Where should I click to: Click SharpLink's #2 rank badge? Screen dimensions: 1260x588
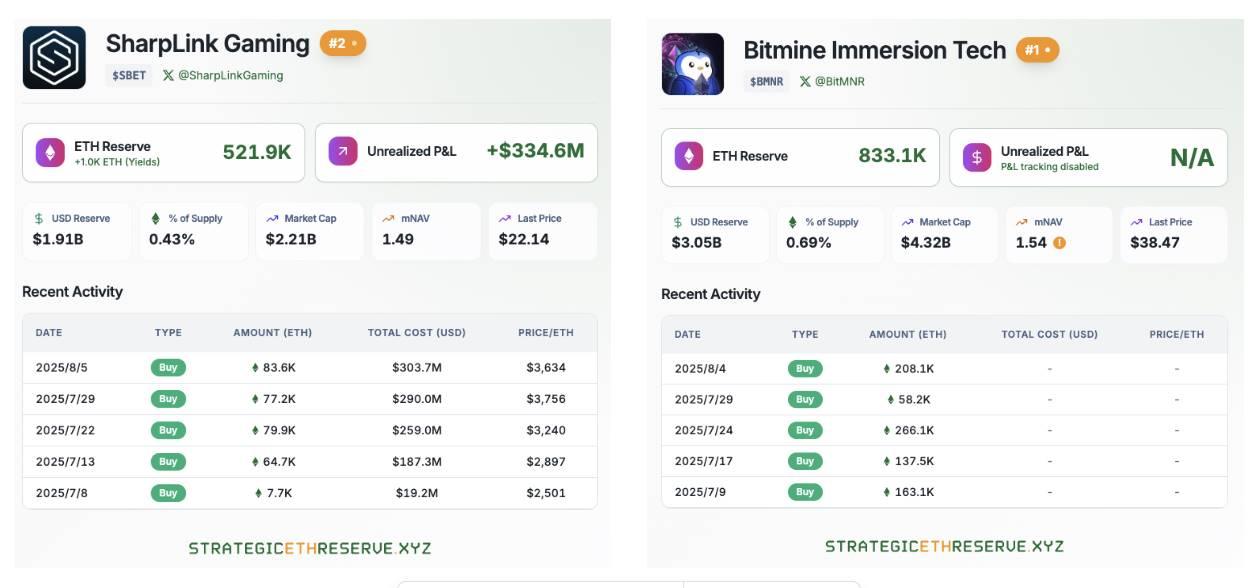[x=342, y=43]
